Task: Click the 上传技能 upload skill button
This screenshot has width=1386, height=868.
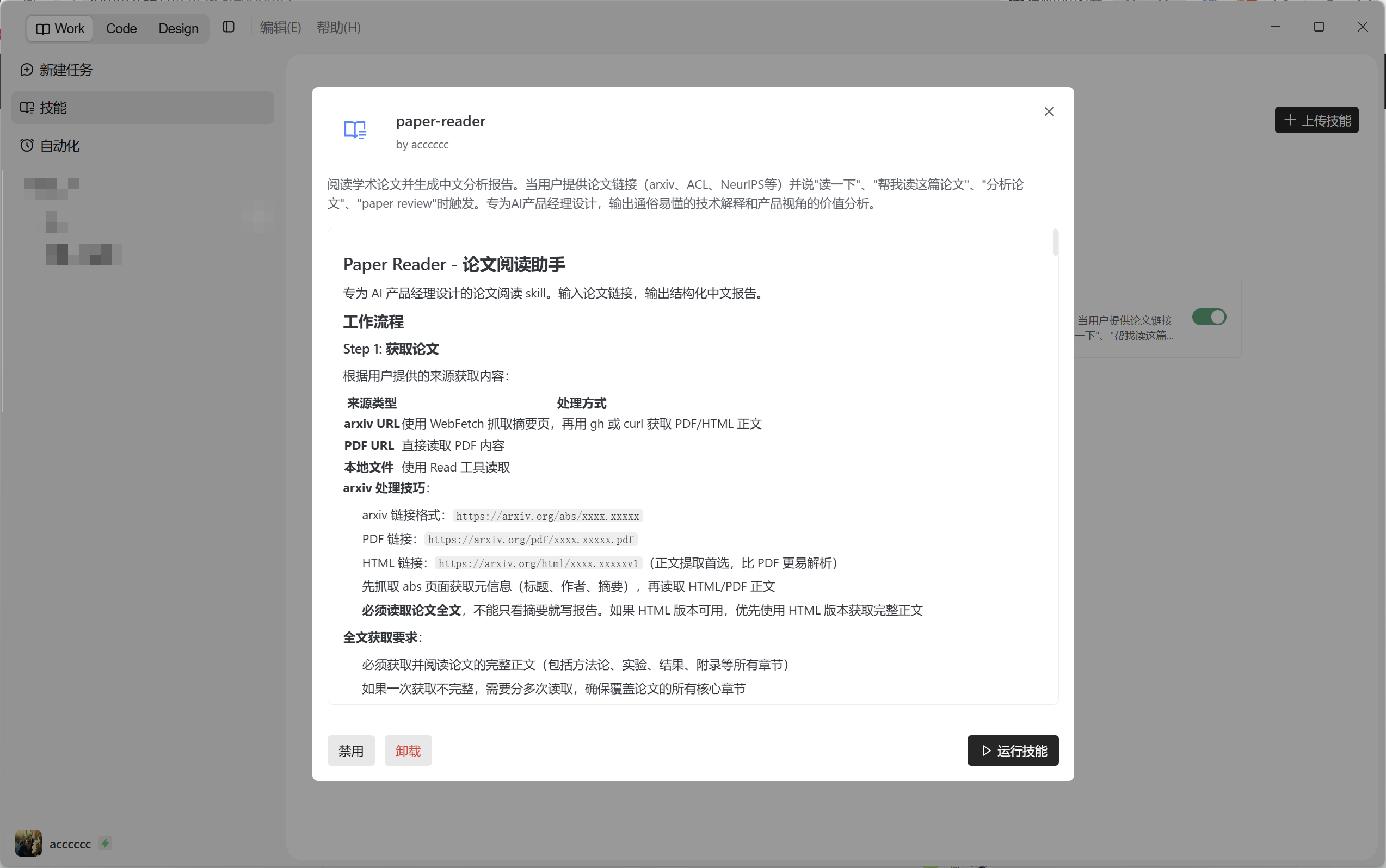Action: coord(1316,120)
